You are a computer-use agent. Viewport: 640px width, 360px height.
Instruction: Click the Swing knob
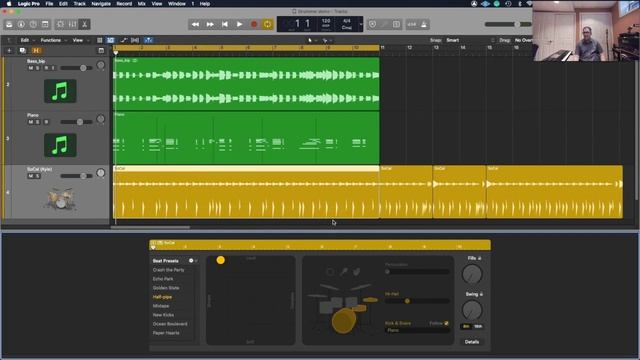pos(472,310)
